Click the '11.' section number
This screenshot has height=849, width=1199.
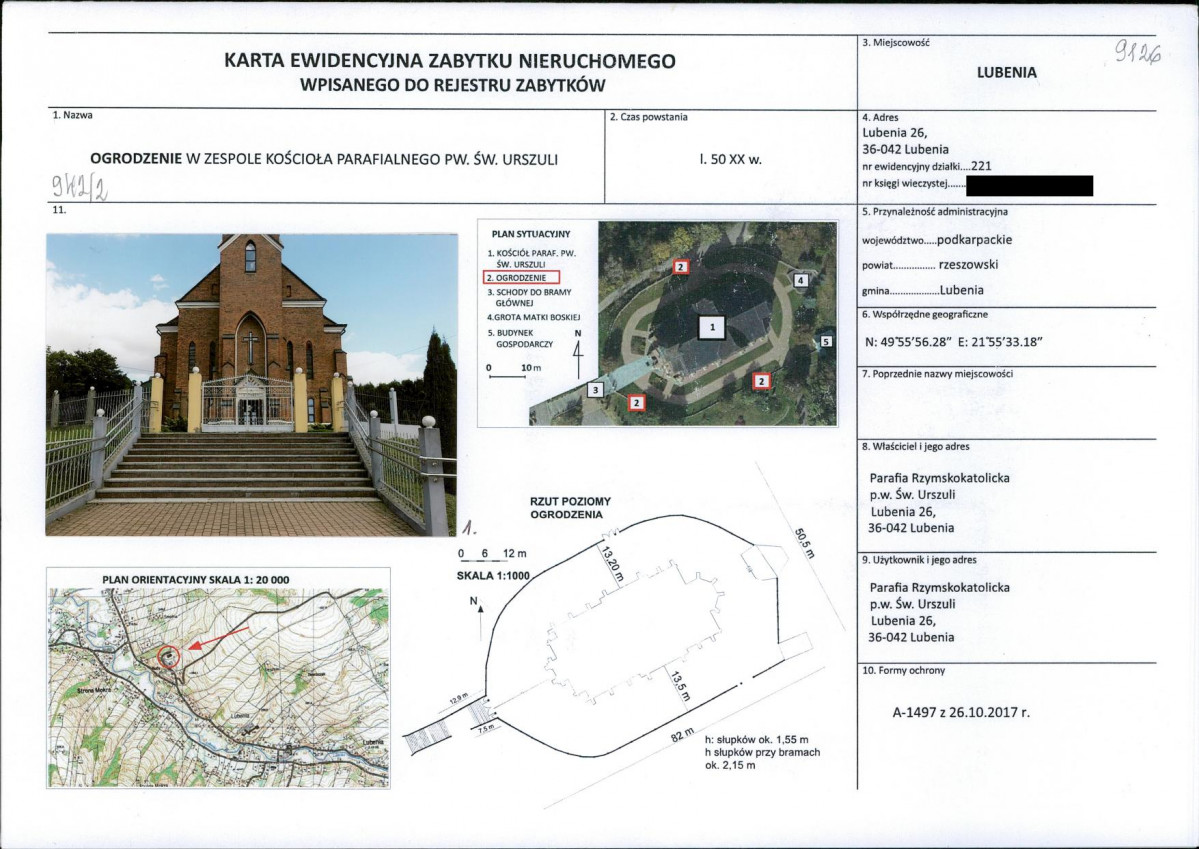59,209
